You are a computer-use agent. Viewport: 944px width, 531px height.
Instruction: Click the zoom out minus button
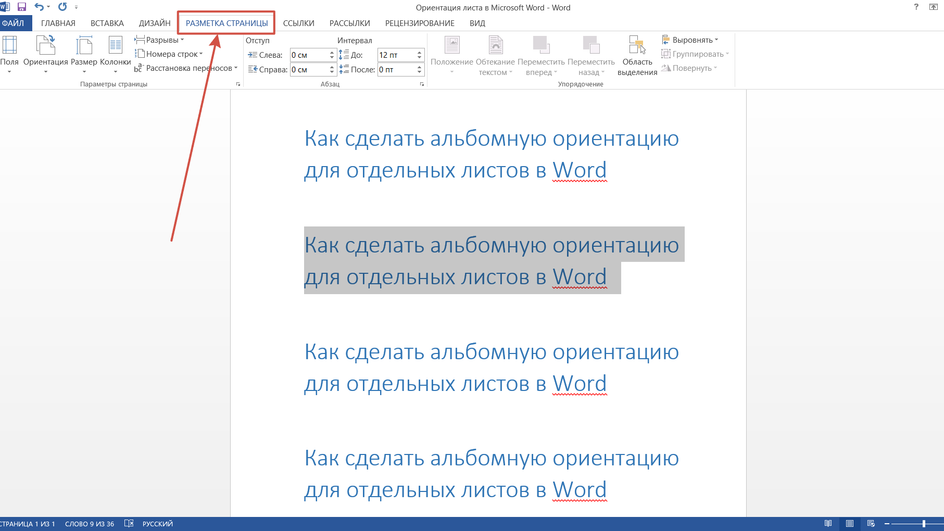tap(887, 524)
